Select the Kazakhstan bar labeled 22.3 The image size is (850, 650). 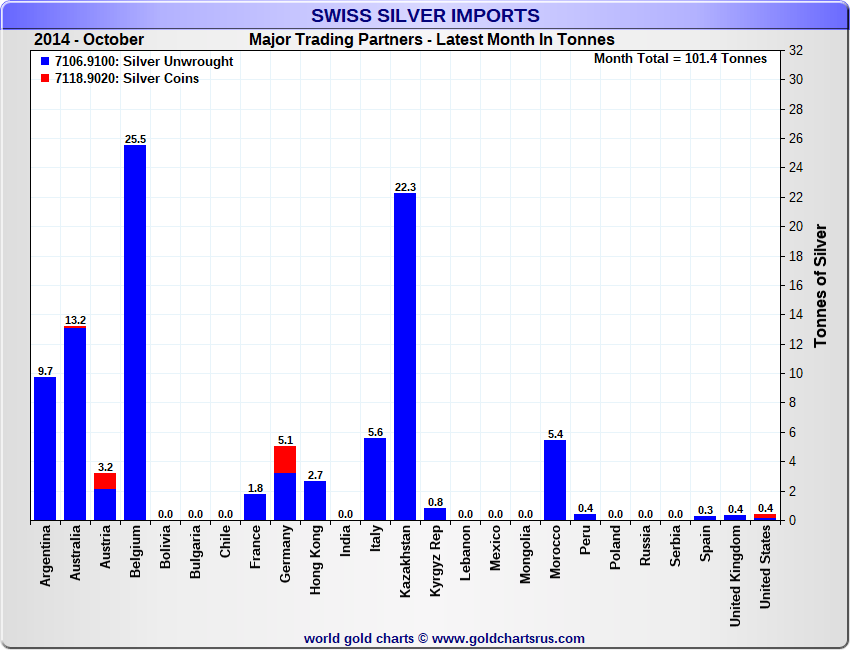pyautogui.click(x=405, y=356)
